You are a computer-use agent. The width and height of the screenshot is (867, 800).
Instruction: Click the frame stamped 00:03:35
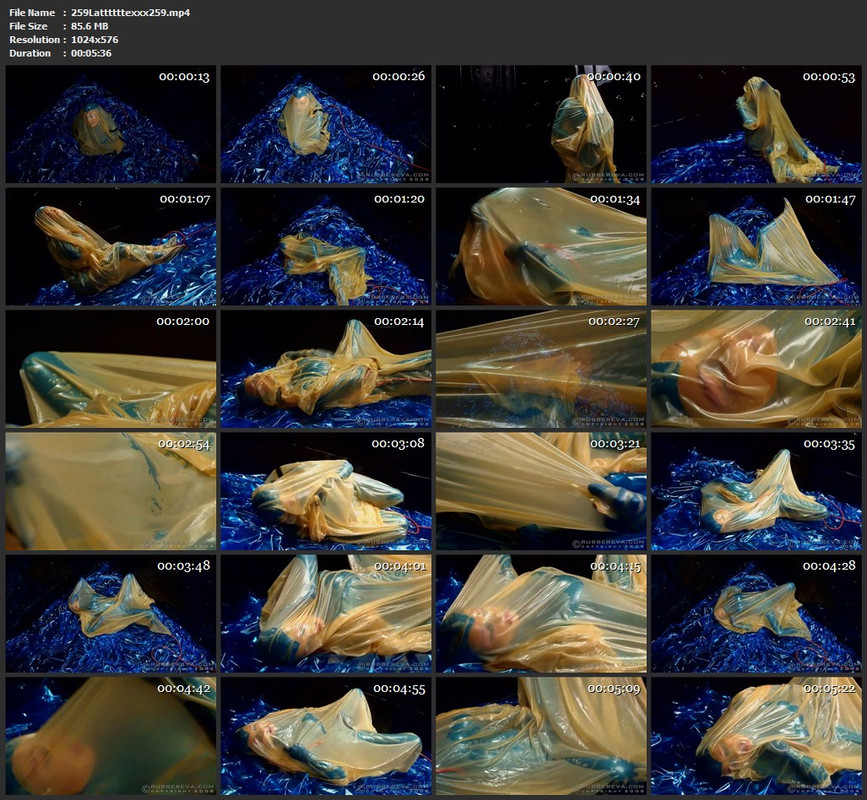tap(756, 491)
